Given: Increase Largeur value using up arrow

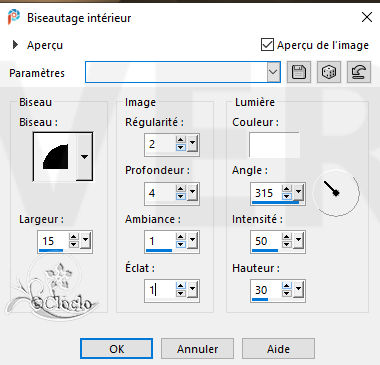Looking at the screenshot, I should pyautogui.click(x=74, y=237).
